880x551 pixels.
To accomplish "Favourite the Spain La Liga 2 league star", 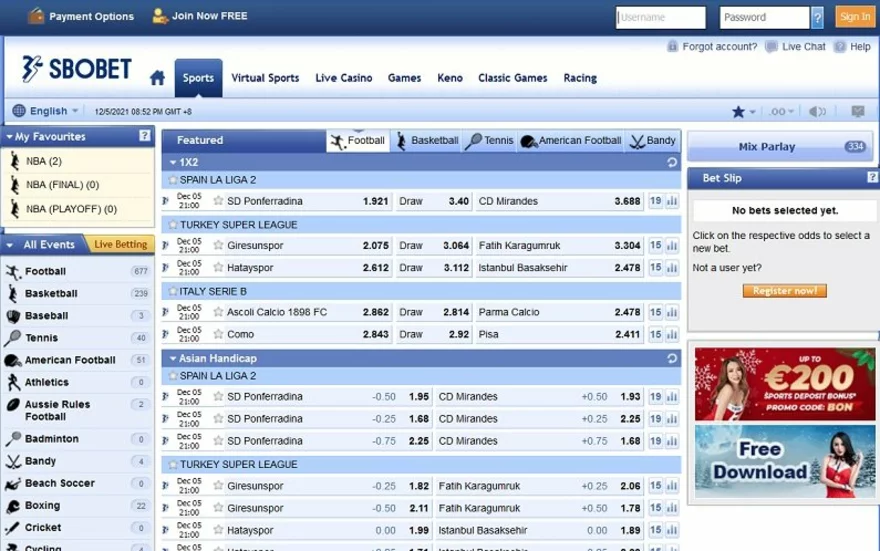I will (x=171, y=180).
